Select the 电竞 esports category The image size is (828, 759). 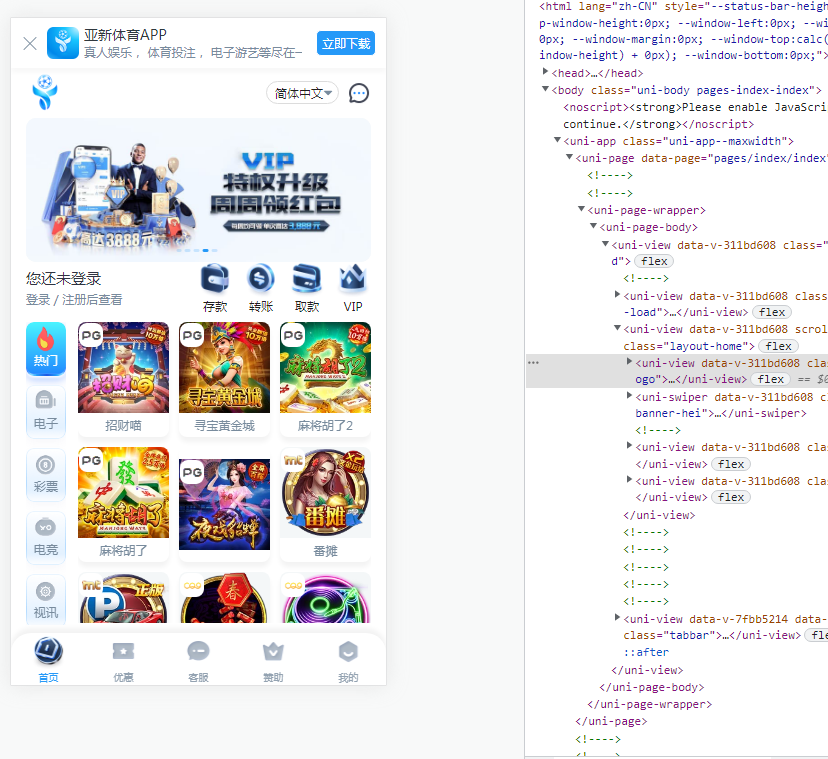pyautogui.click(x=46, y=538)
